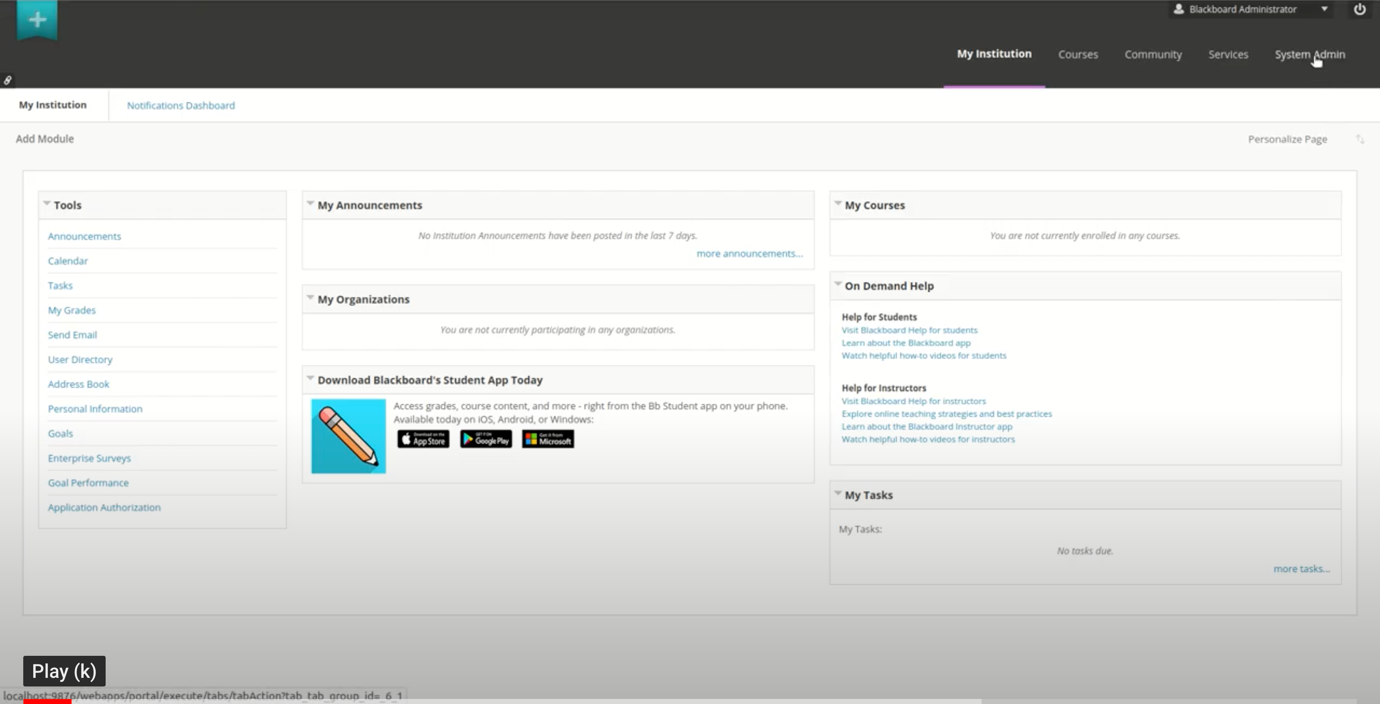Open the Community tab
Screen dimensions: 1380x704
1153,54
